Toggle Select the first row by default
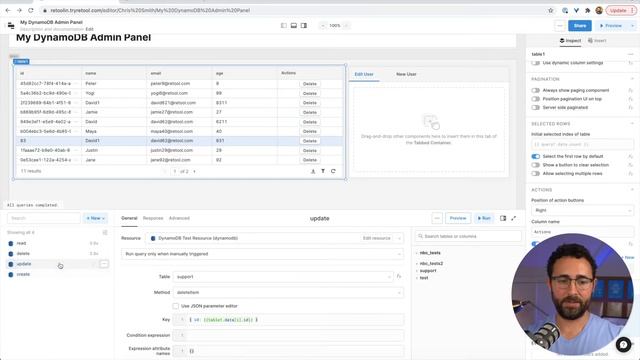Screen dimensions: 640x360 point(536,156)
